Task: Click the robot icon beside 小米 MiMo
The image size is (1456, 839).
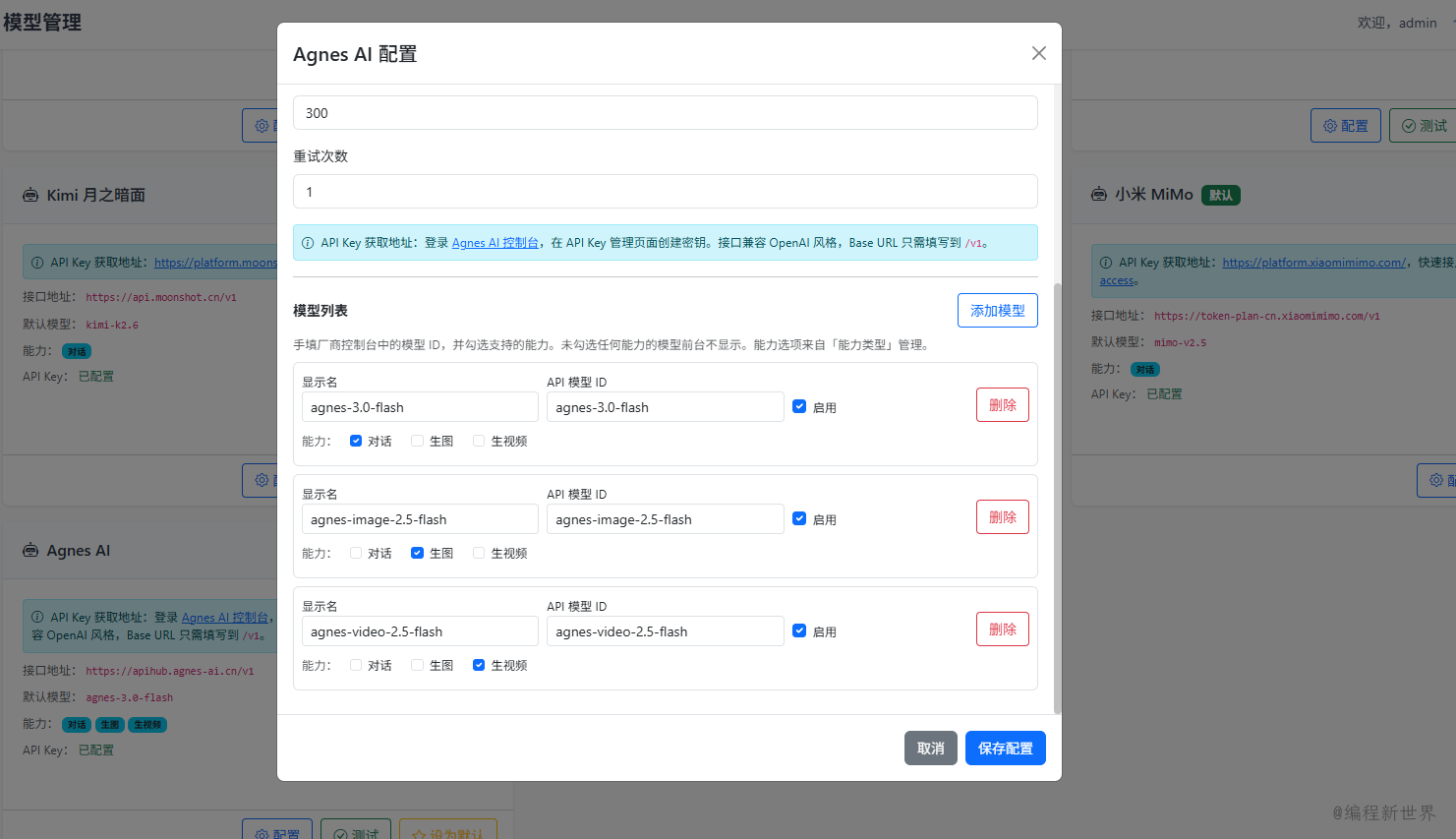Action: 1099,194
